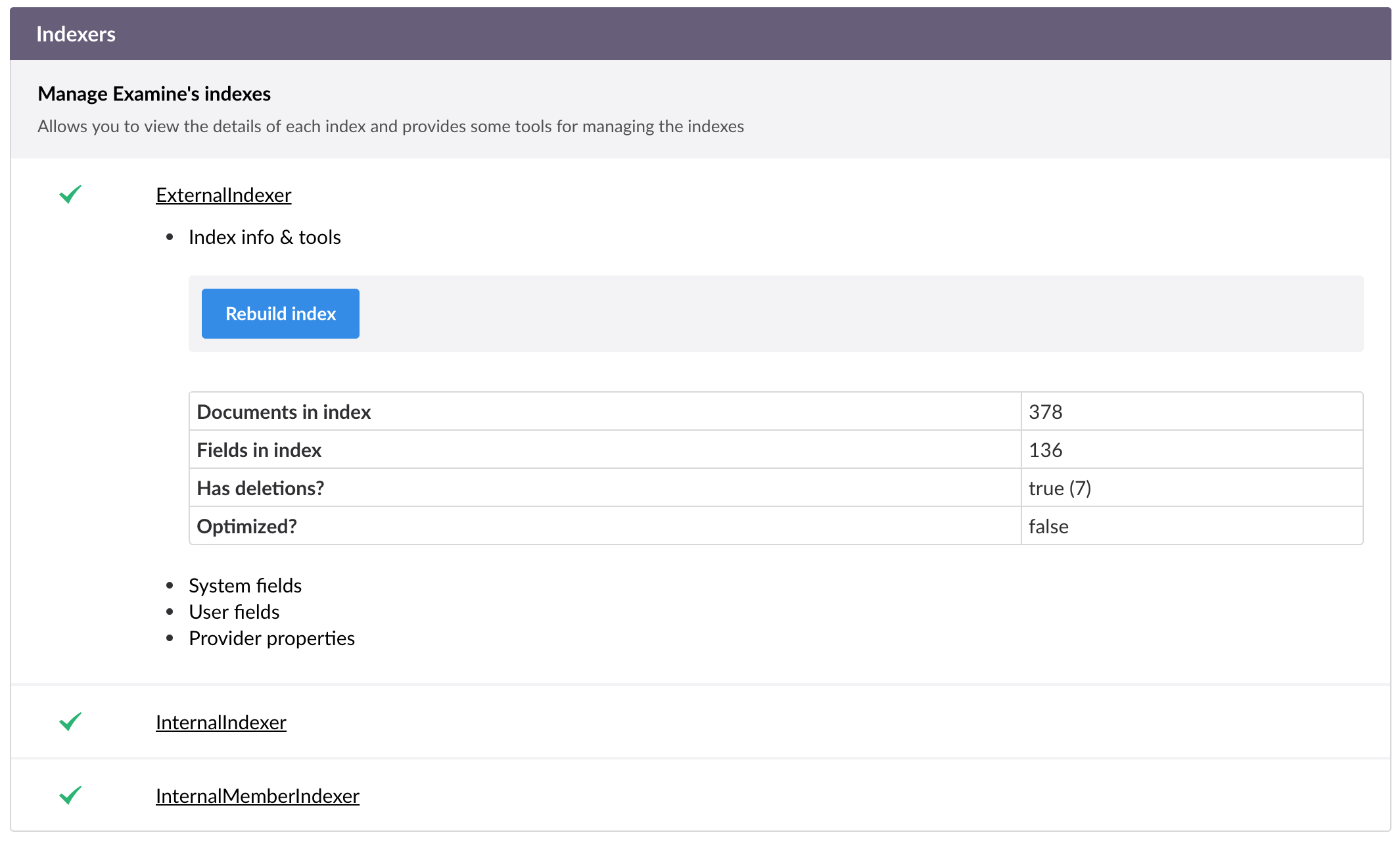
Task: Click the Has deletions? row label
Action: pos(260,489)
